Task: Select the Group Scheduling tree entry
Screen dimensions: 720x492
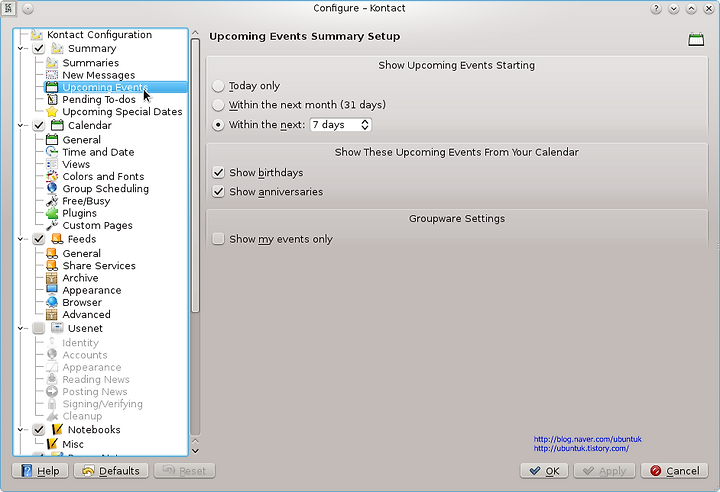Action: [106, 188]
